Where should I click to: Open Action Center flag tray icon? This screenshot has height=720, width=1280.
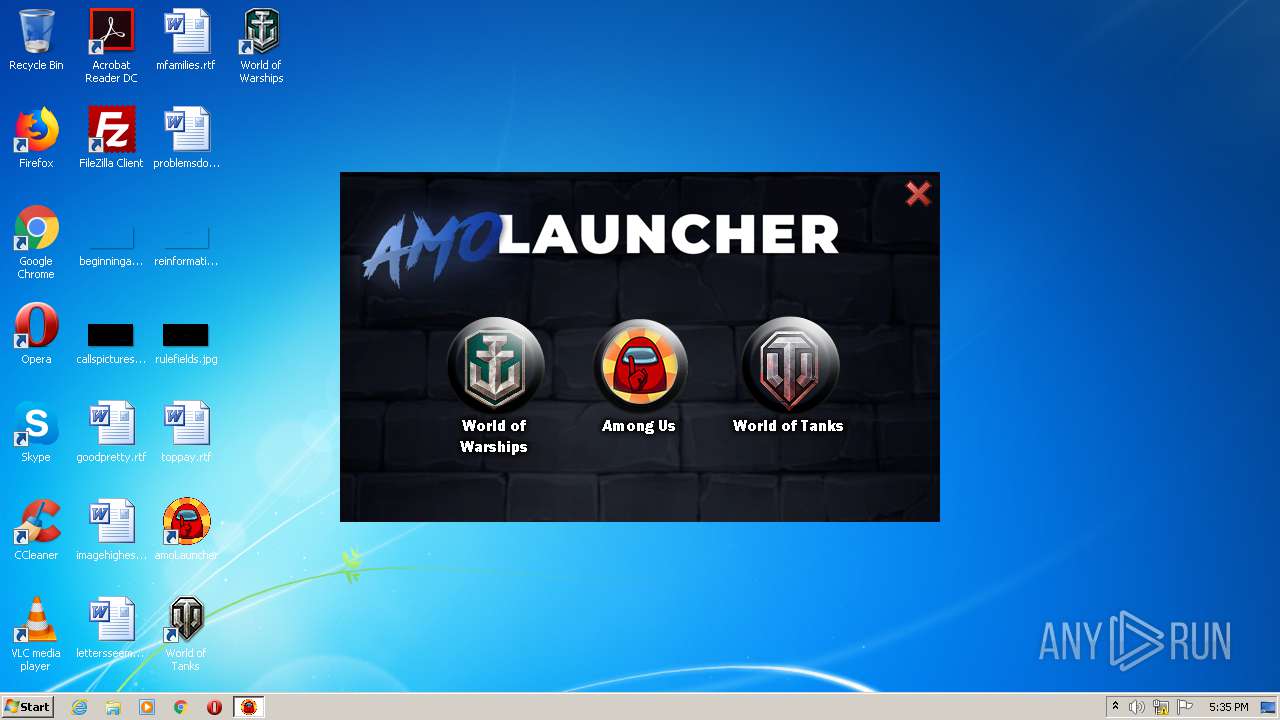(1185, 707)
